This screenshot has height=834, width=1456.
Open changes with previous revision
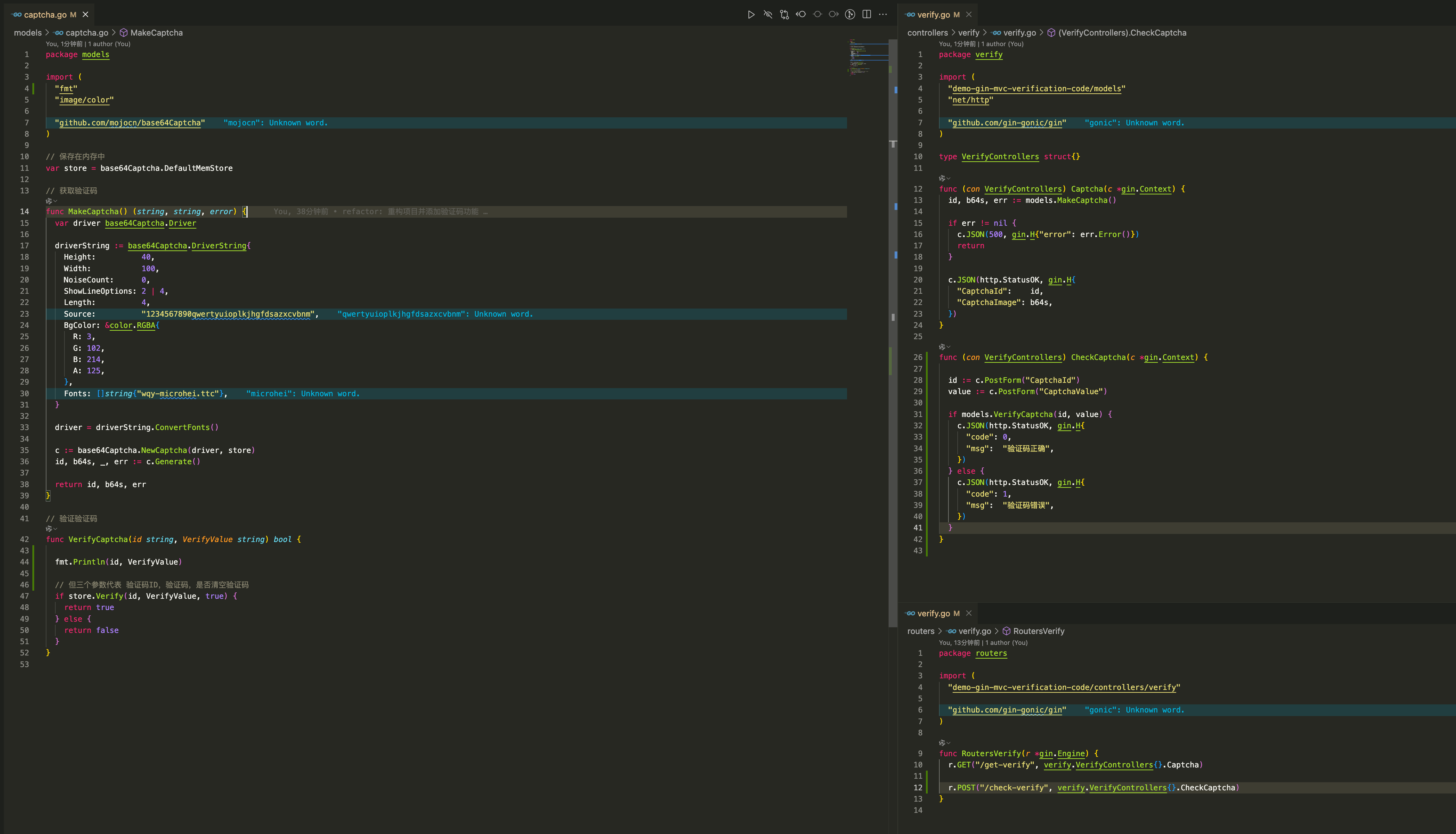pos(801,14)
